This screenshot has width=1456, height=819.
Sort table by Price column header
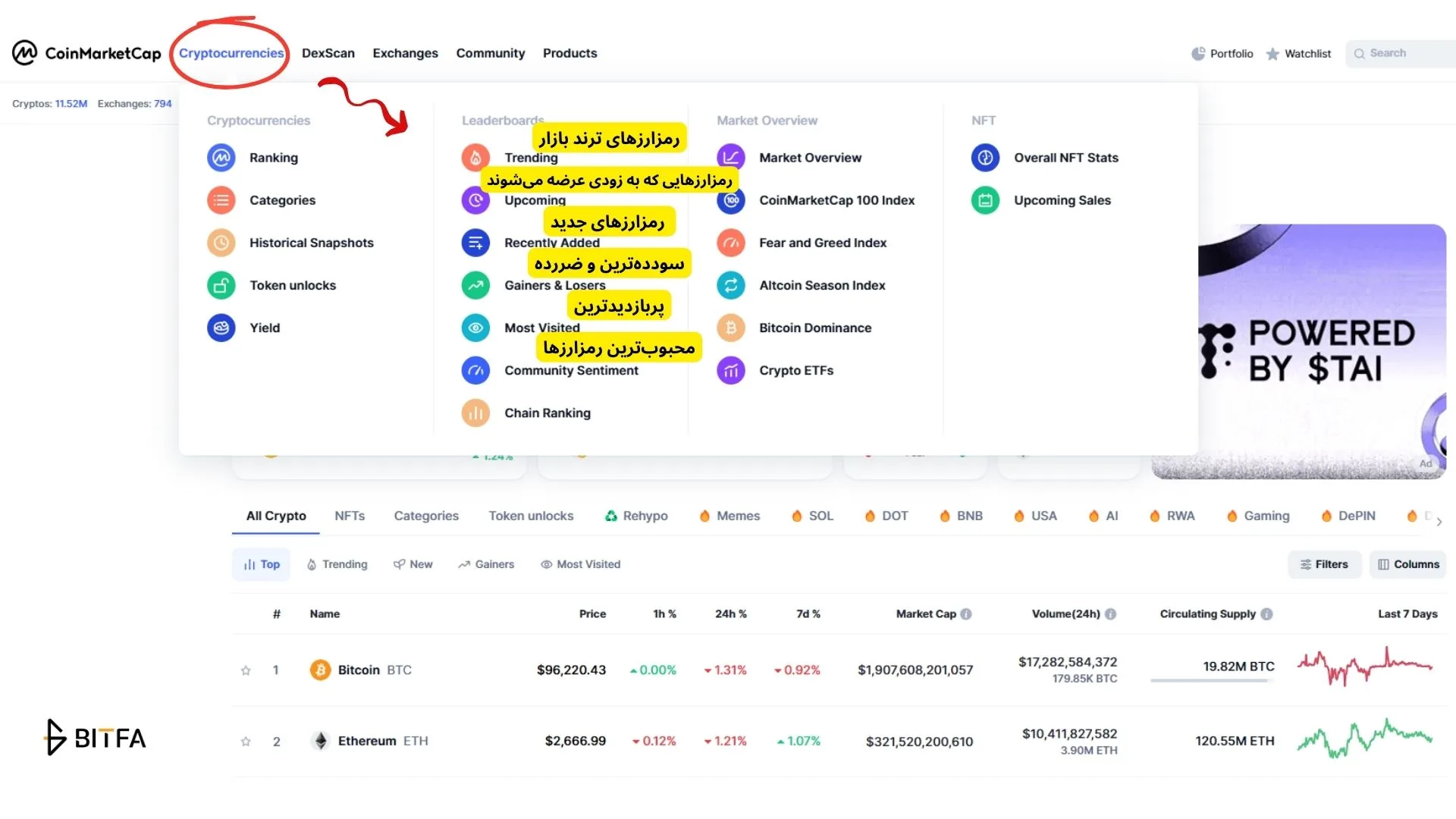pos(592,614)
